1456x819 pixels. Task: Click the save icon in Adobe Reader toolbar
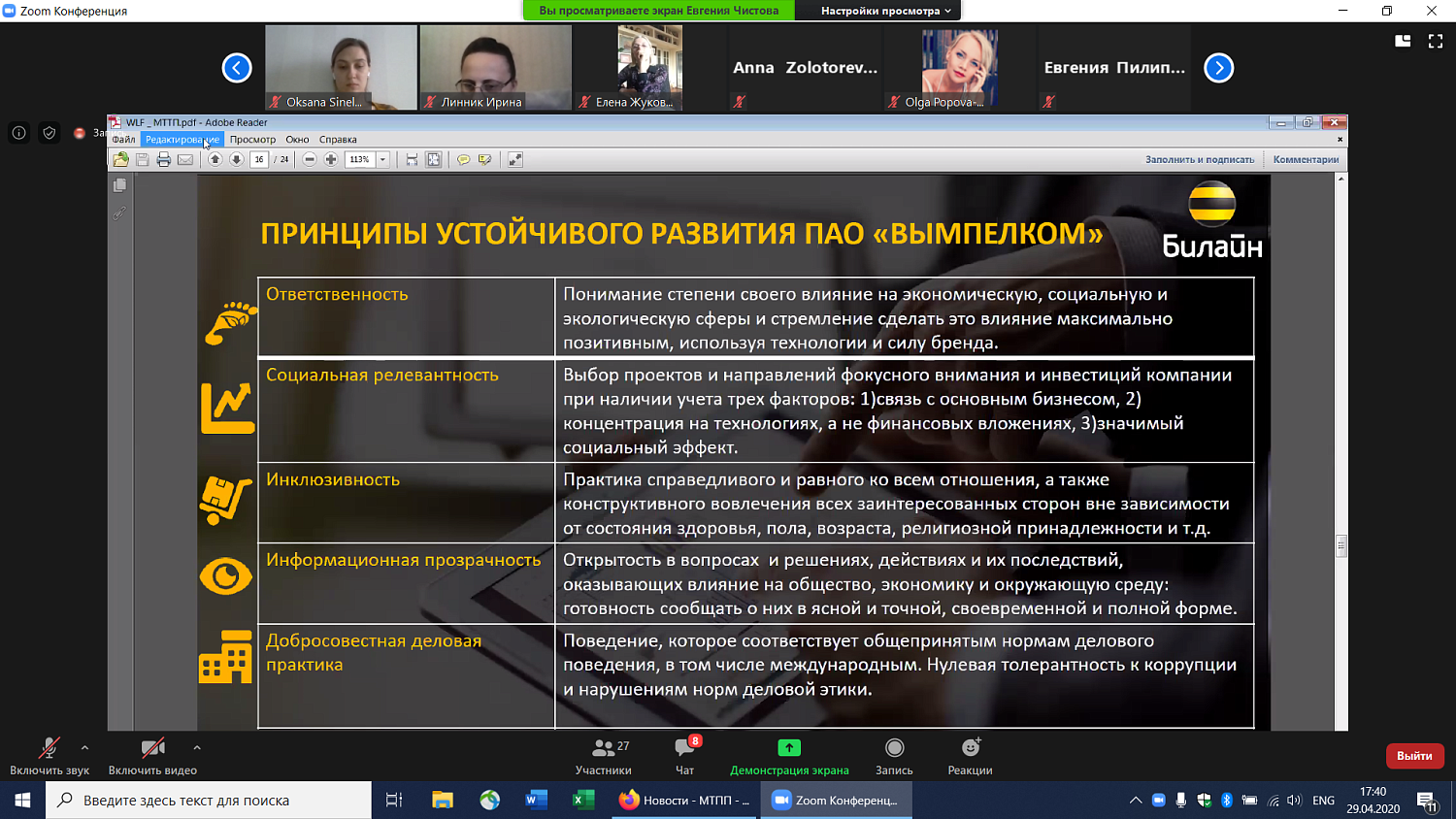click(x=142, y=159)
